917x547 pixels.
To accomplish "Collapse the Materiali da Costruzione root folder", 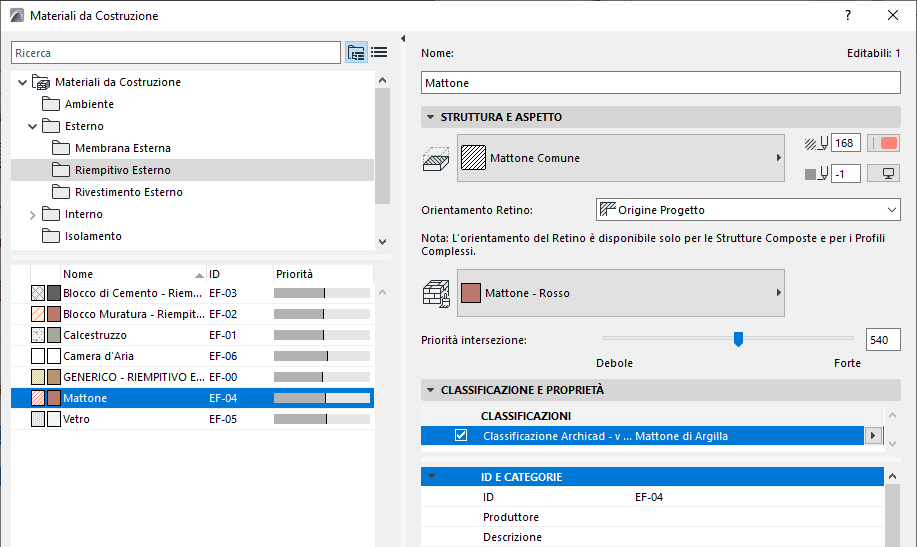I will (x=22, y=82).
